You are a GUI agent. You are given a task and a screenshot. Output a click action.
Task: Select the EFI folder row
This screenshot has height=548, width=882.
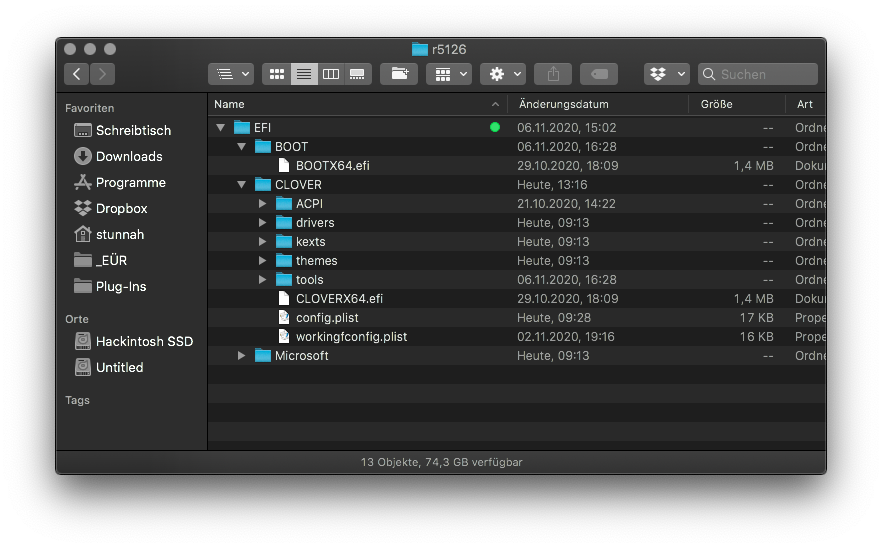516,128
